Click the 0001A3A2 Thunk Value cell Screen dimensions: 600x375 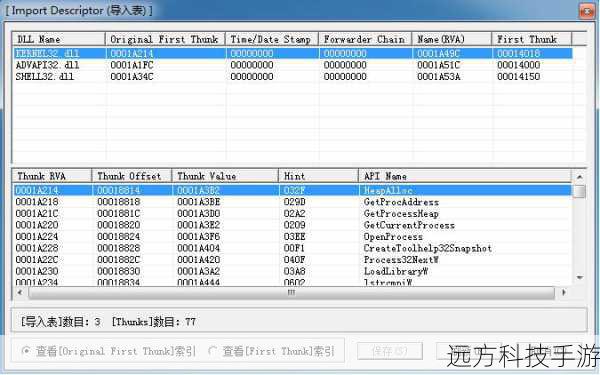point(198,271)
